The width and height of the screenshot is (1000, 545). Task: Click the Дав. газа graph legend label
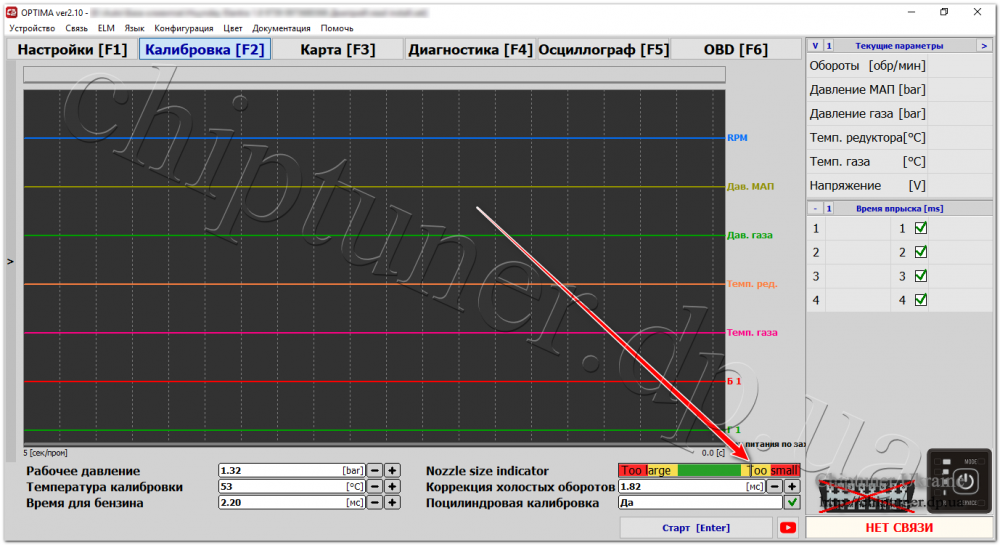point(750,235)
